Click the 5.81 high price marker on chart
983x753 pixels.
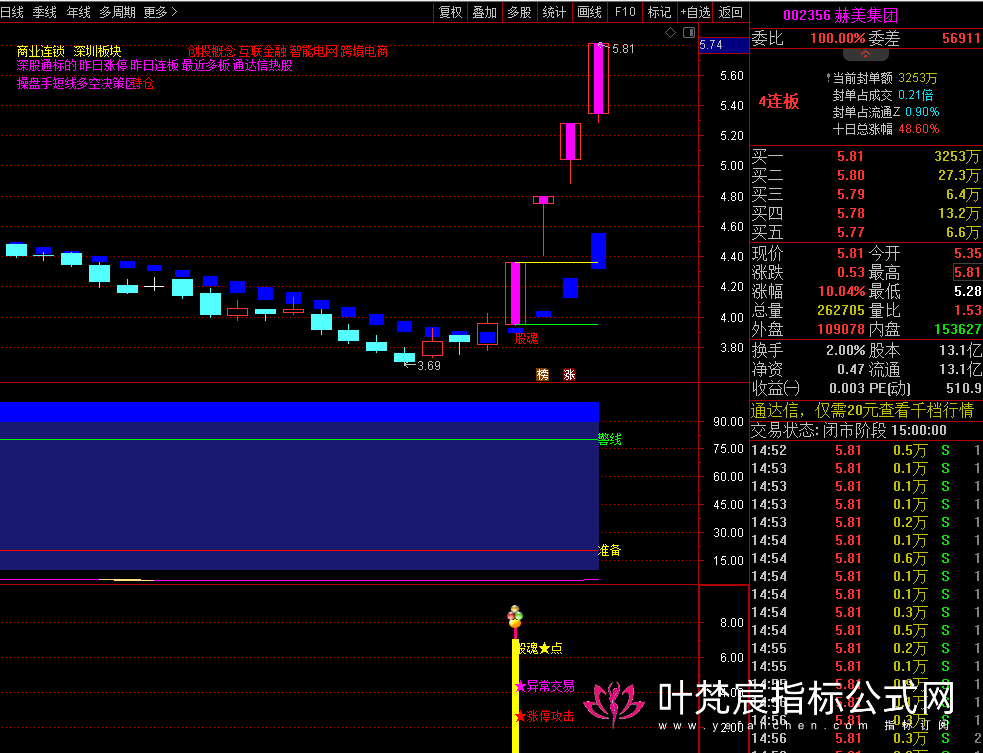pos(623,48)
